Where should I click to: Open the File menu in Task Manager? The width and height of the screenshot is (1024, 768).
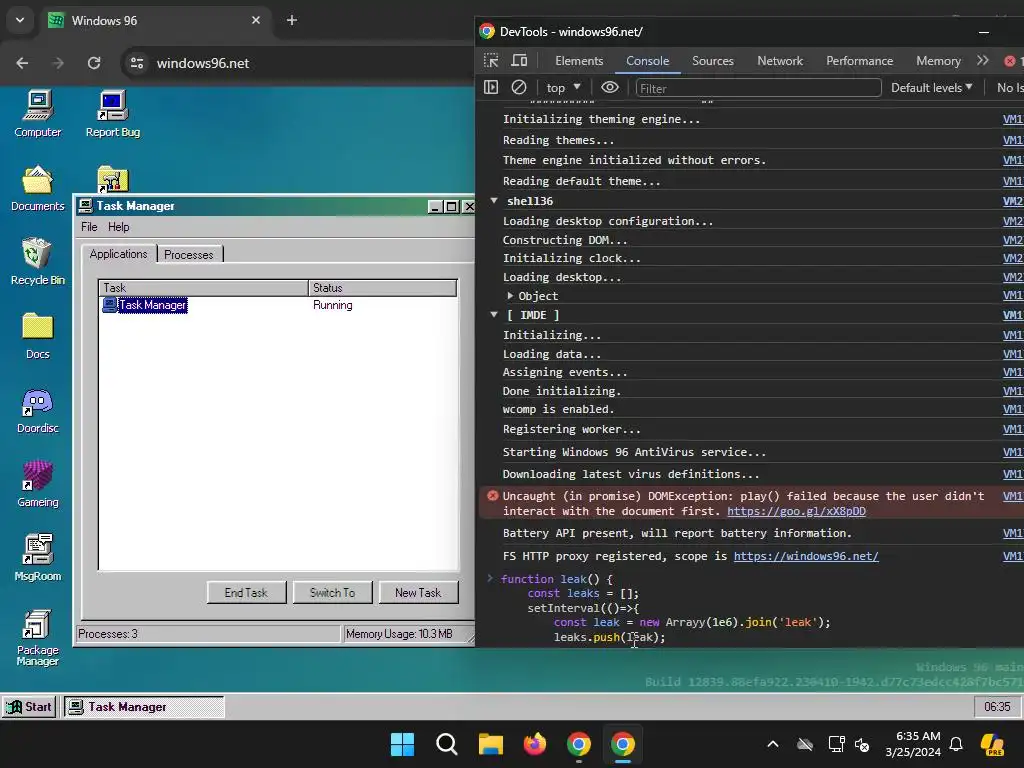[x=89, y=227]
